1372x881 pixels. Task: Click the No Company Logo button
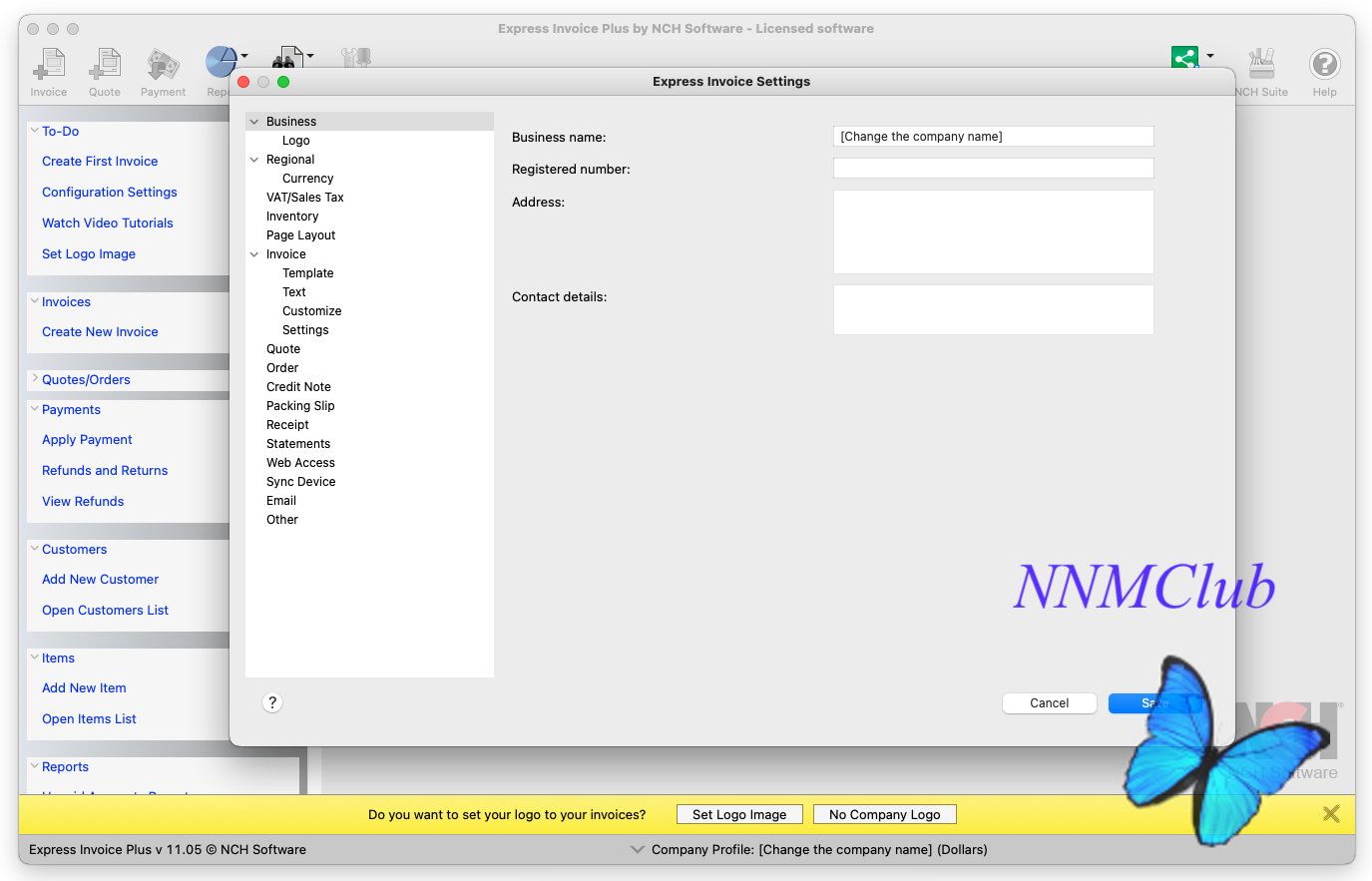click(x=884, y=815)
